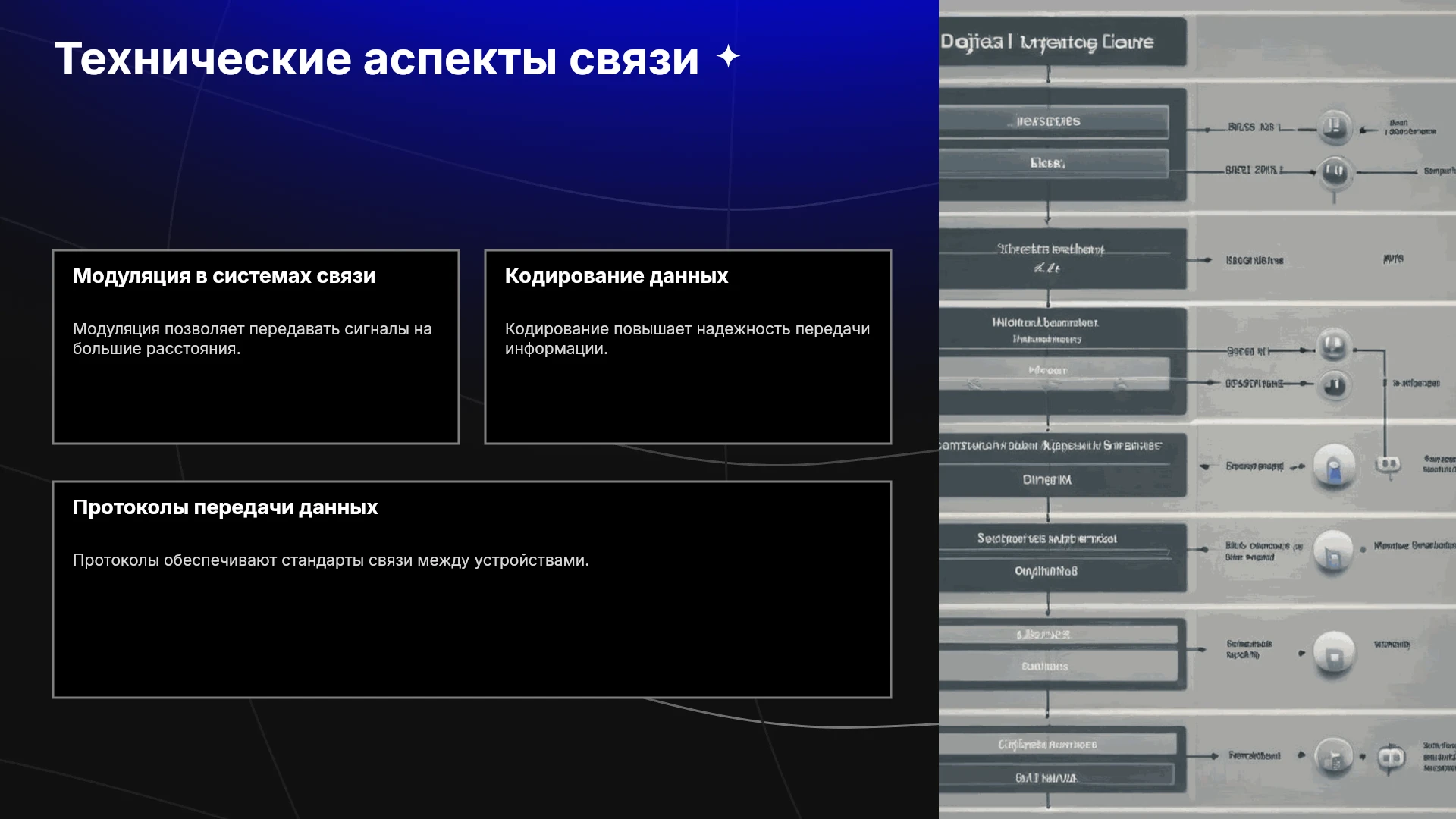The height and width of the screenshot is (819, 1456).
Task: Click the "Onqihinno8" label in the diagram
Action: click(x=1046, y=571)
